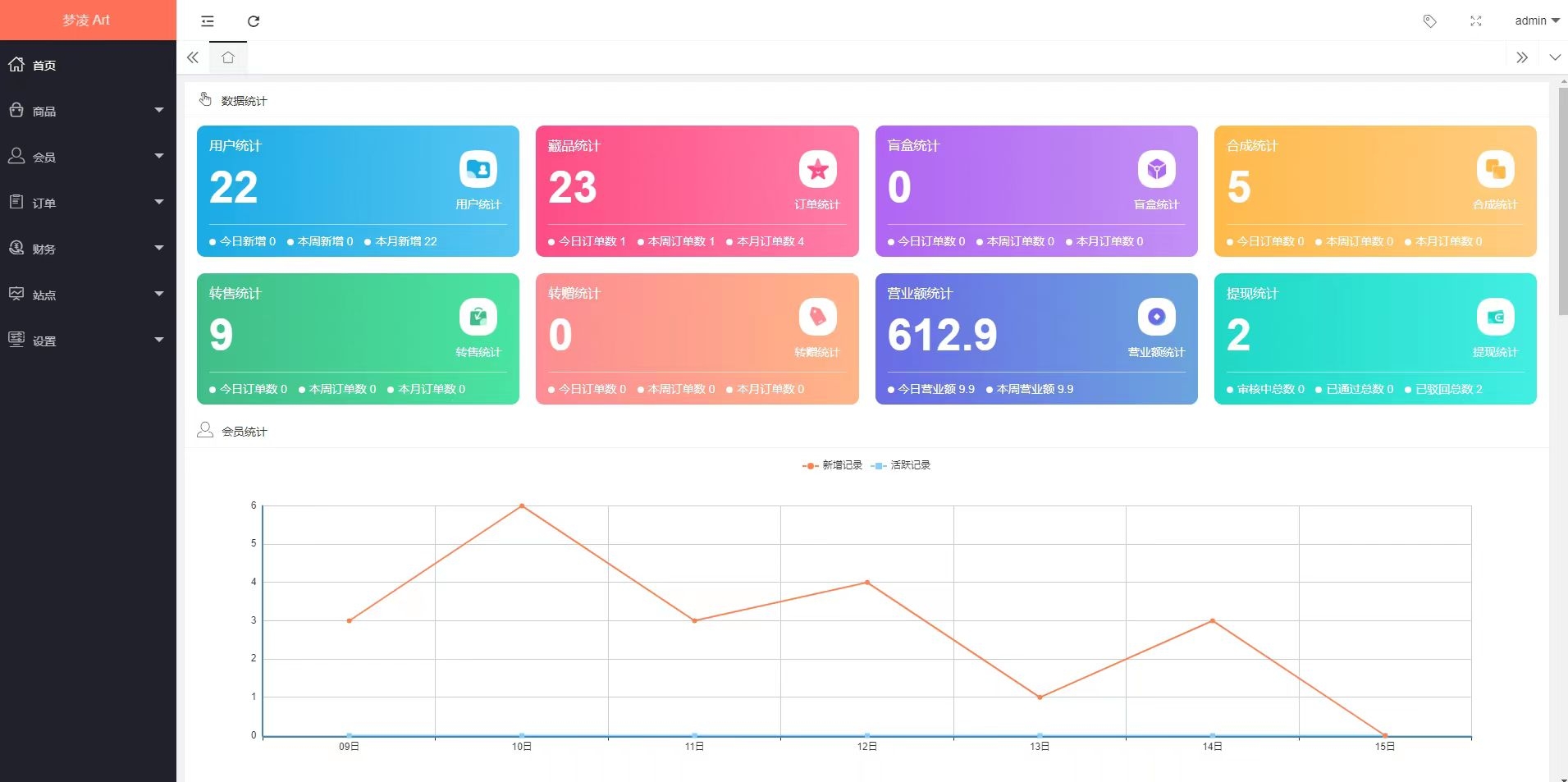This screenshot has height=782, width=1568.
Task: Expand the 商品 sidebar menu
Action: click(88, 111)
